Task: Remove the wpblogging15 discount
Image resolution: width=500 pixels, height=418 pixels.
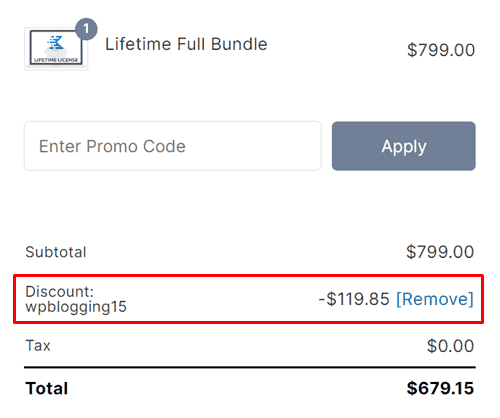Action: click(x=435, y=299)
